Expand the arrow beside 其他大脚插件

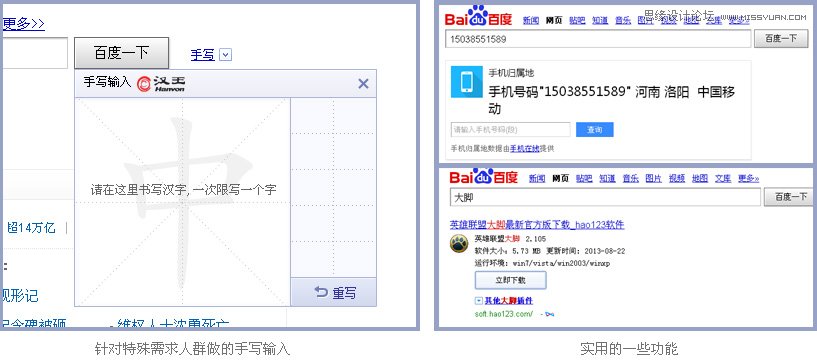coord(478,301)
